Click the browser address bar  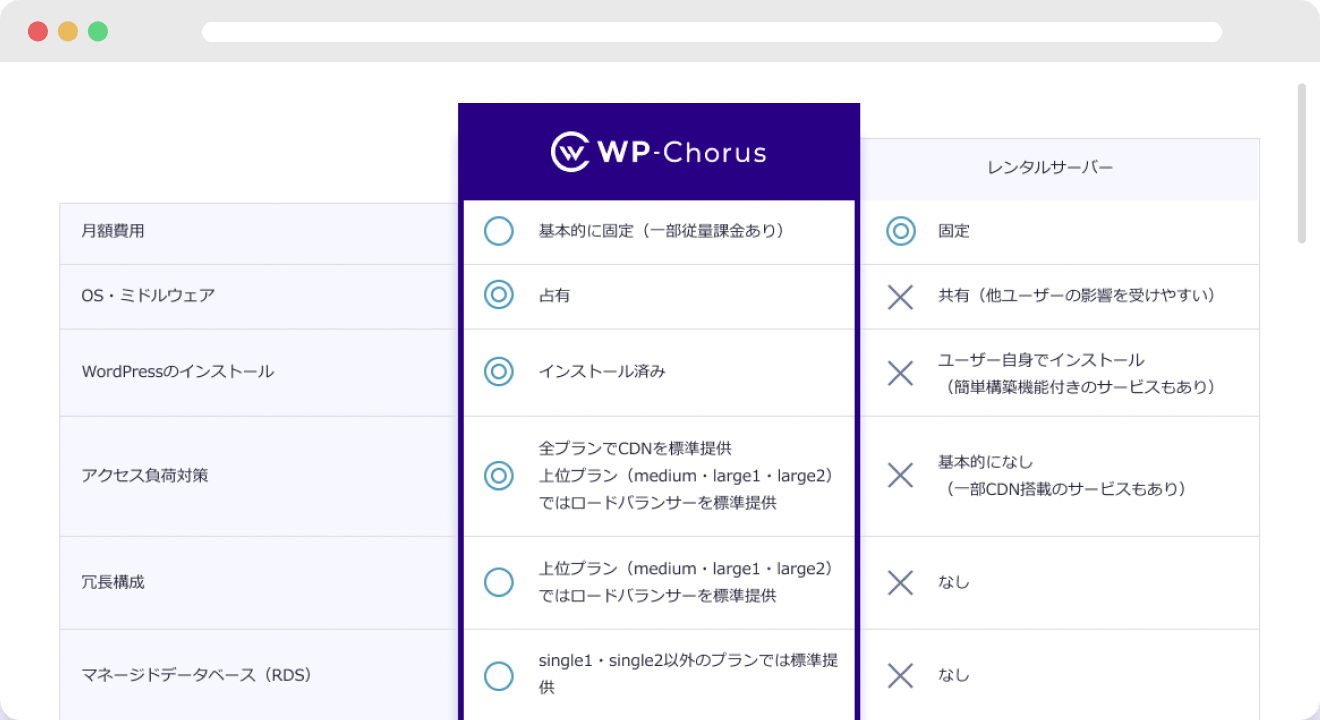click(x=711, y=32)
